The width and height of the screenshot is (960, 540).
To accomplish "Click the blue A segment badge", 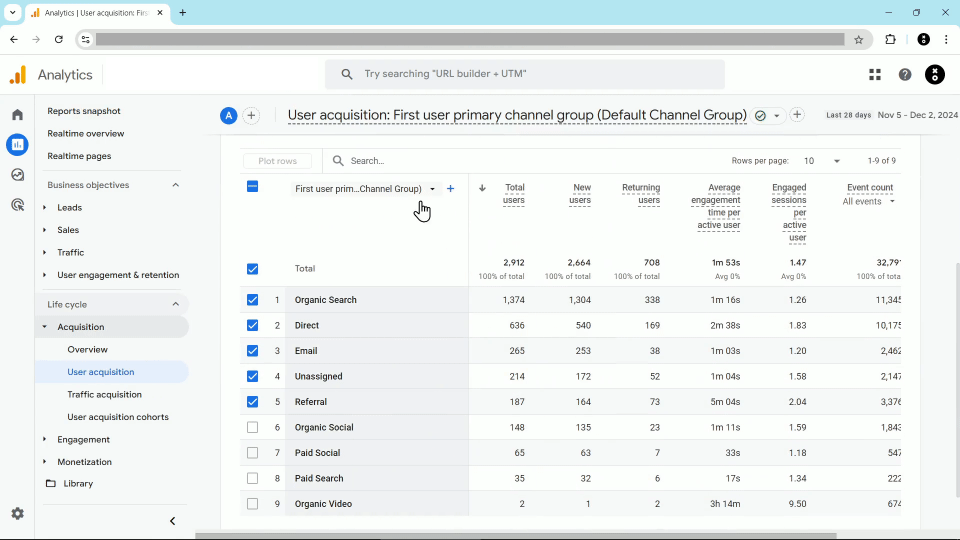I will [228, 115].
